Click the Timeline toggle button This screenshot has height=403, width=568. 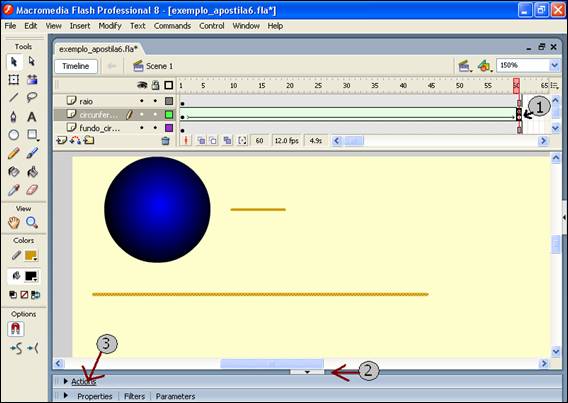[x=76, y=66]
